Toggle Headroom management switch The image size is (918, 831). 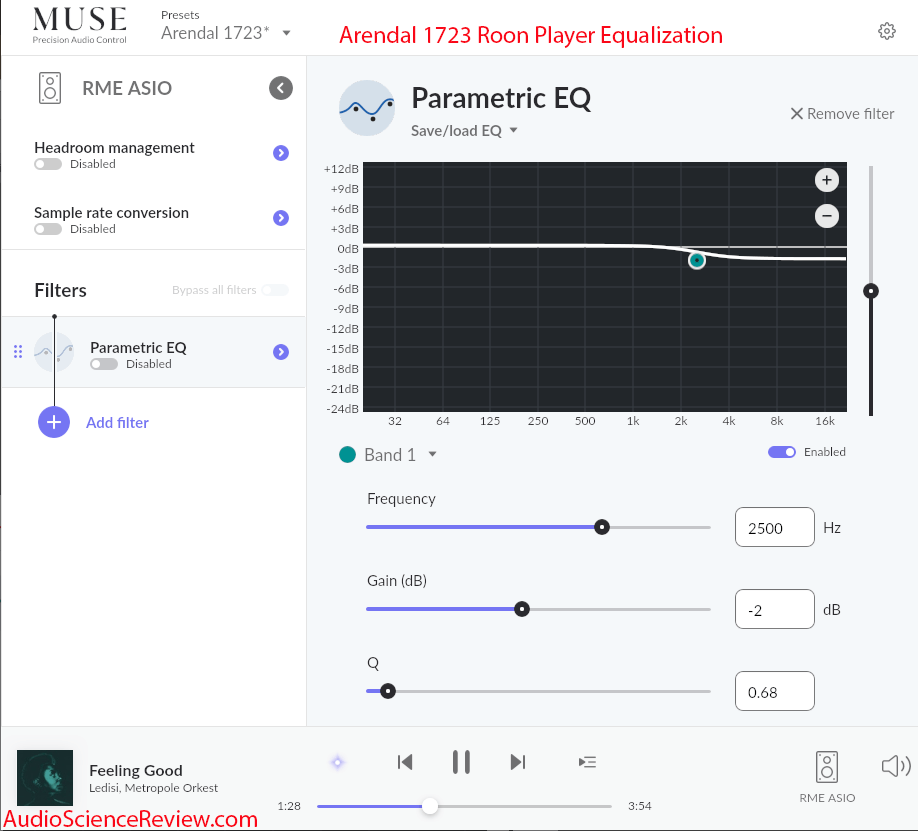(x=48, y=164)
